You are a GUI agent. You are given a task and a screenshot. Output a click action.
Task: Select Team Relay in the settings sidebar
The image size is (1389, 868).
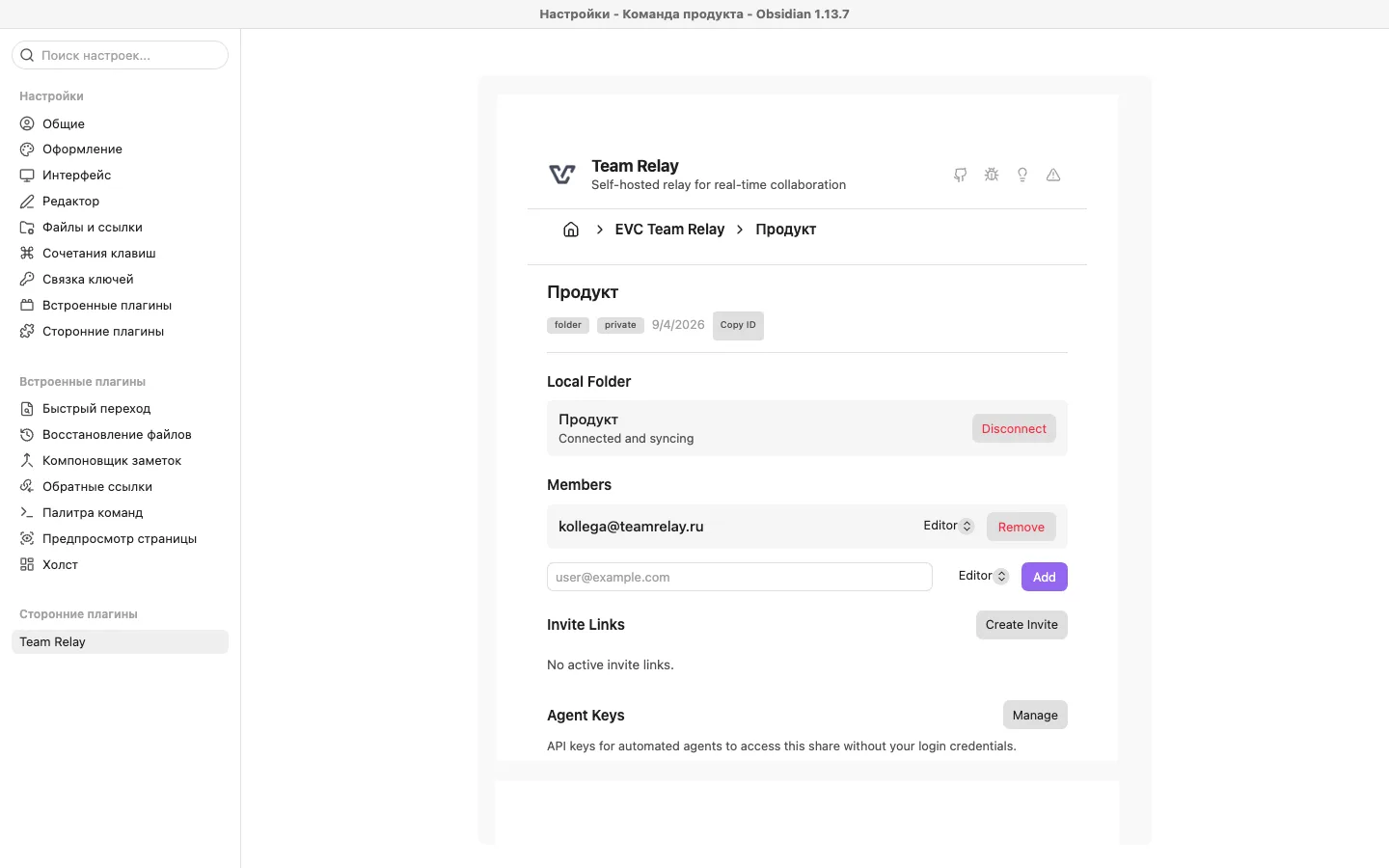pos(120,642)
